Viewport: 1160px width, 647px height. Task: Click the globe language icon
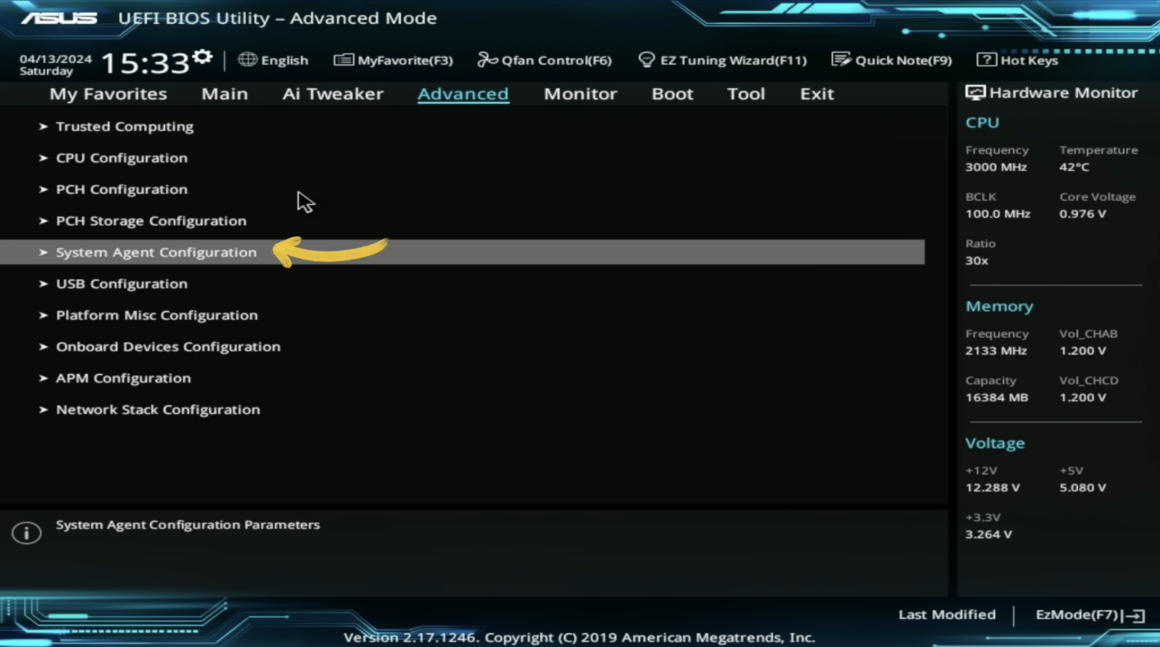pyautogui.click(x=247, y=60)
